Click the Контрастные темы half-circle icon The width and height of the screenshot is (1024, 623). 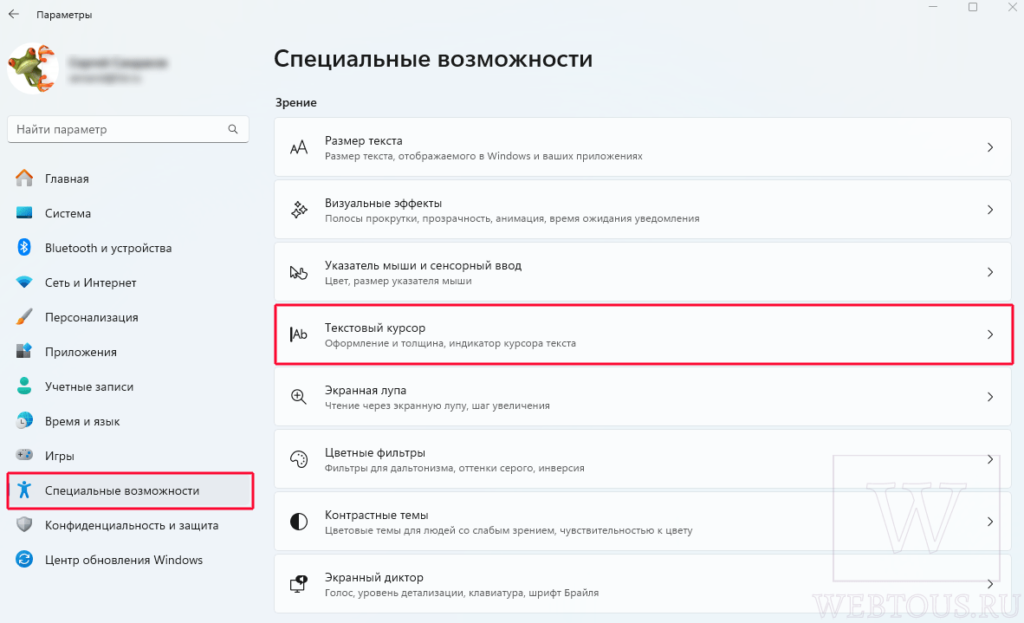(x=298, y=521)
